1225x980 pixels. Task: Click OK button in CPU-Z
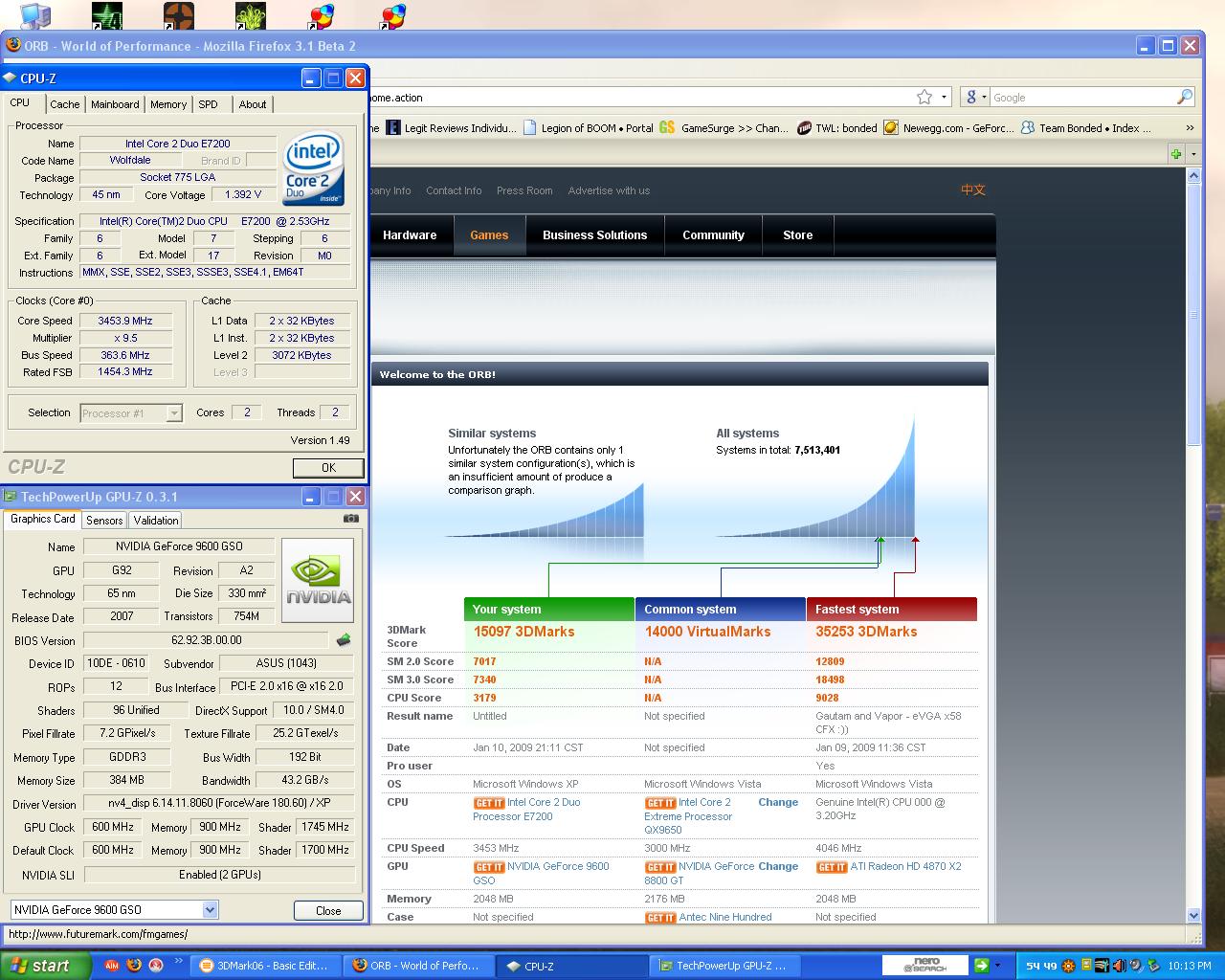coord(328,467)
